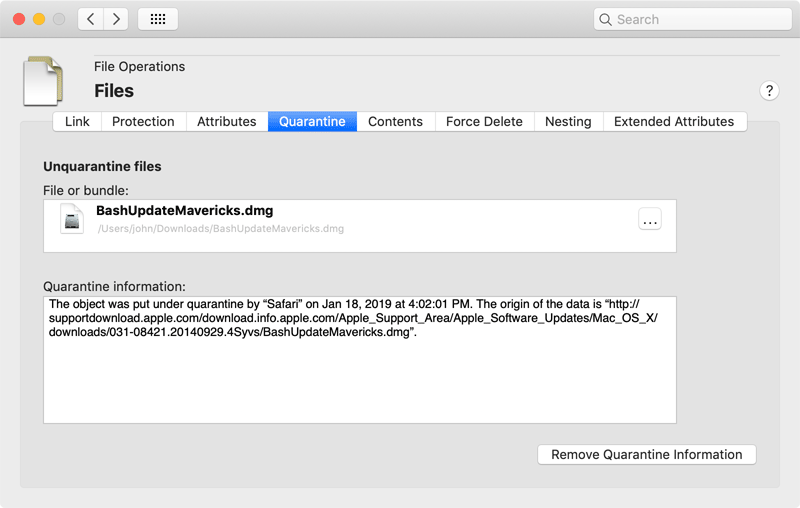The width and height of the screenshot is (800, 508).
Task: Select the Attributes tab
Action: click(227, 121)
